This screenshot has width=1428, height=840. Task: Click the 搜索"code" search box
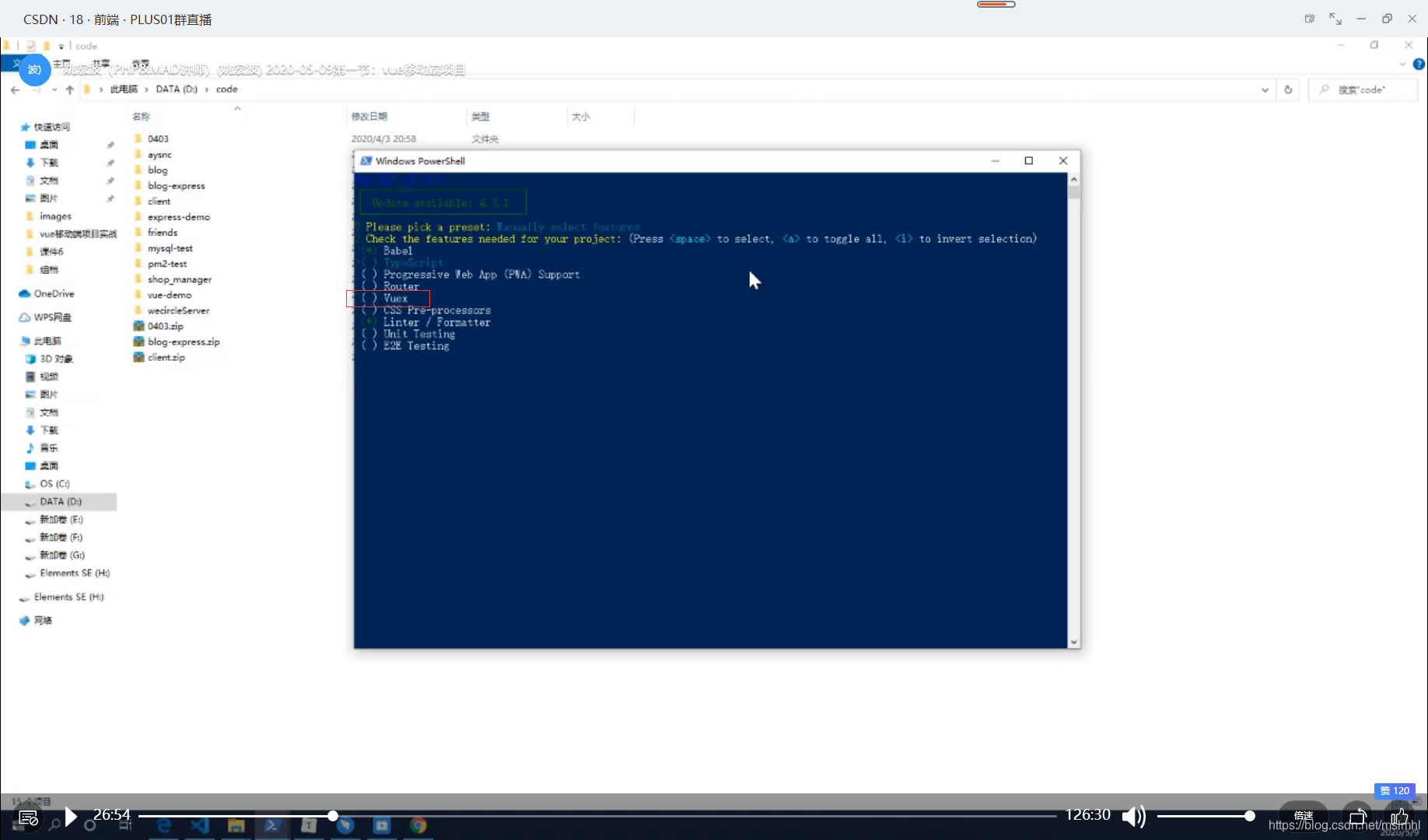click(x=1363, y=90)
